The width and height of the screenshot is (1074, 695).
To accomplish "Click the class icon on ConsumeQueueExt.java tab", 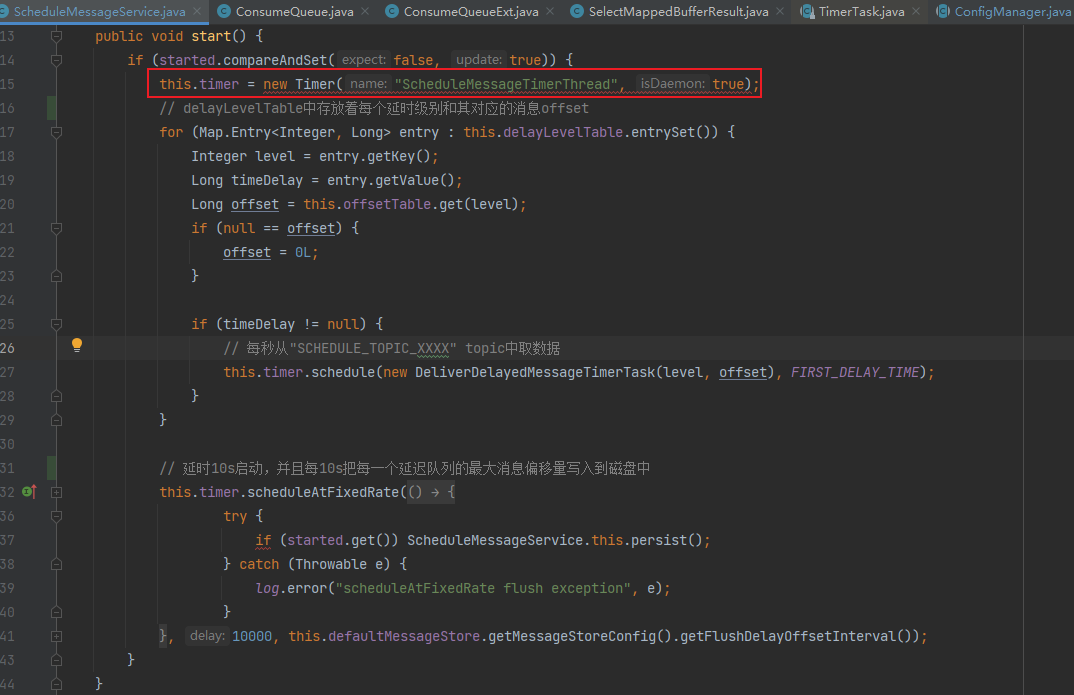I will pos(392,12).
